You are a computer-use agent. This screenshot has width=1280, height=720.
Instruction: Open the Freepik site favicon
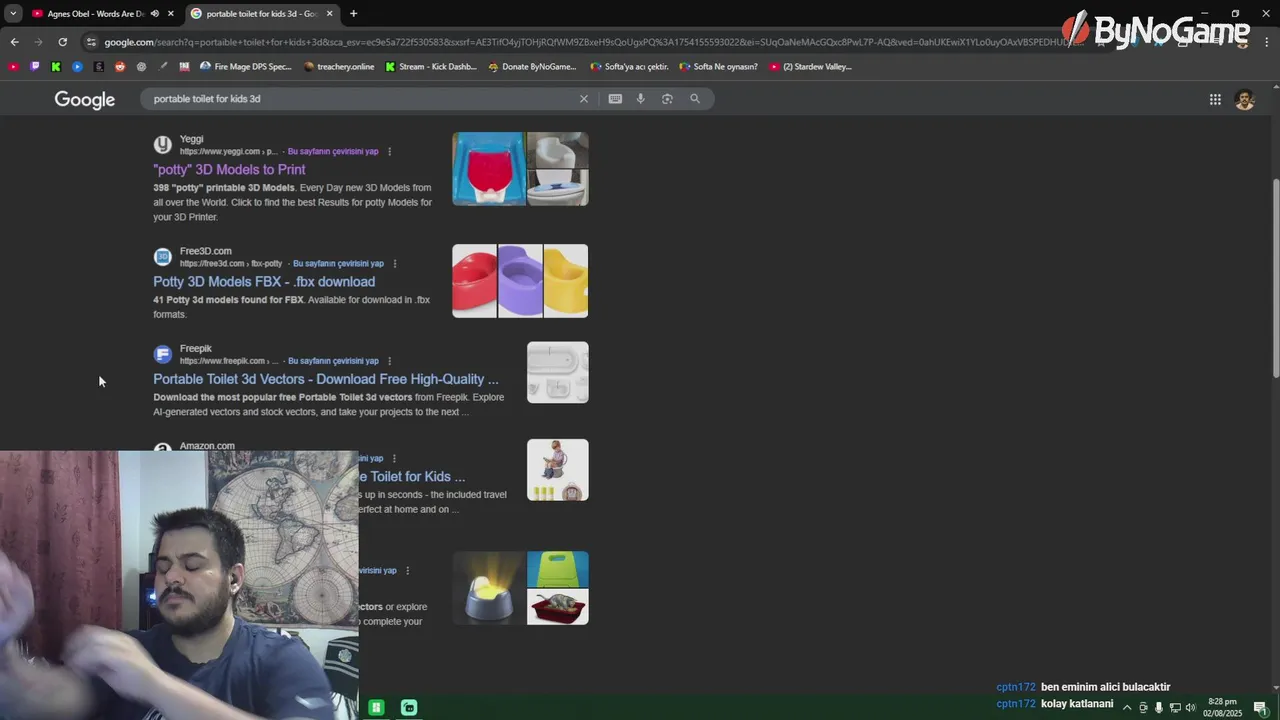point(162,354)
